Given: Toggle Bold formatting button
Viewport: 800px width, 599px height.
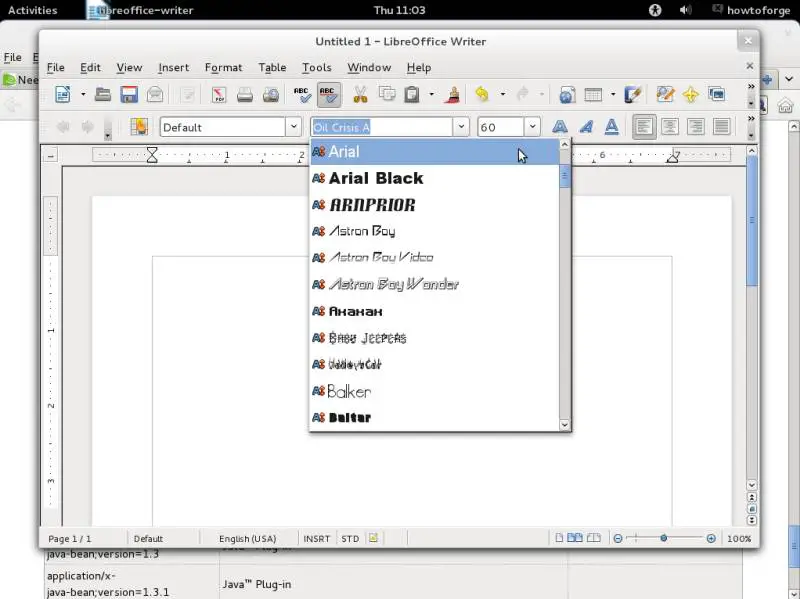Looking at the screenshot, I should tap(560, 127).
